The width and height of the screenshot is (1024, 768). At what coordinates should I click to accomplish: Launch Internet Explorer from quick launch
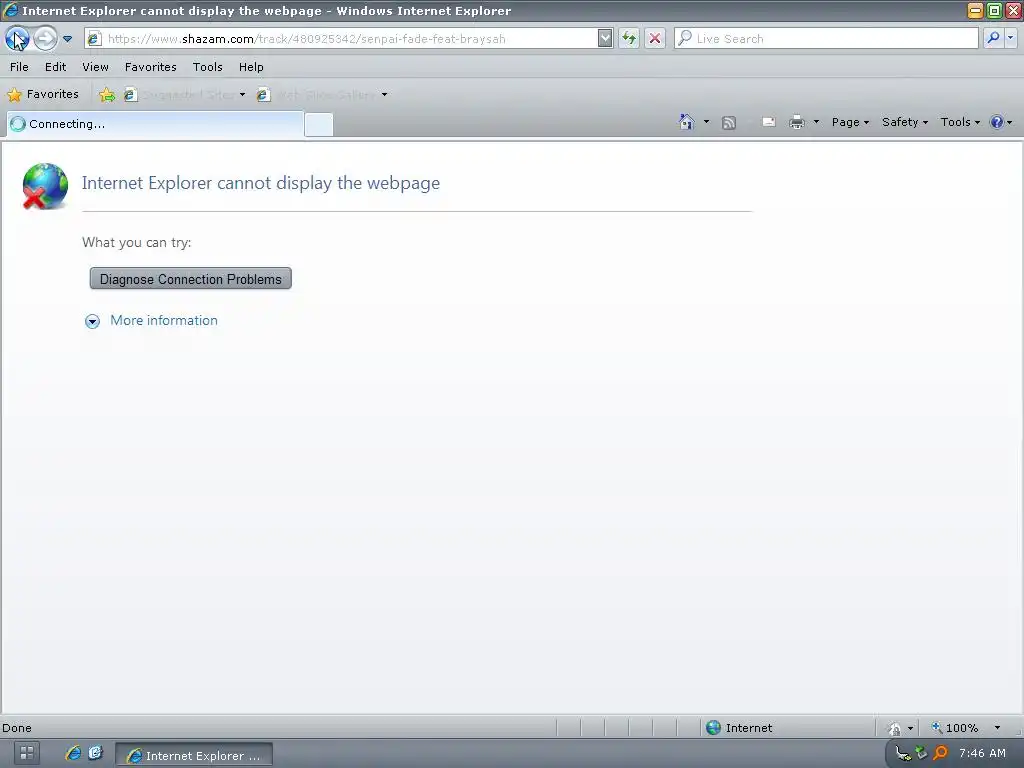pyautogui.click(x=73, y=753)
